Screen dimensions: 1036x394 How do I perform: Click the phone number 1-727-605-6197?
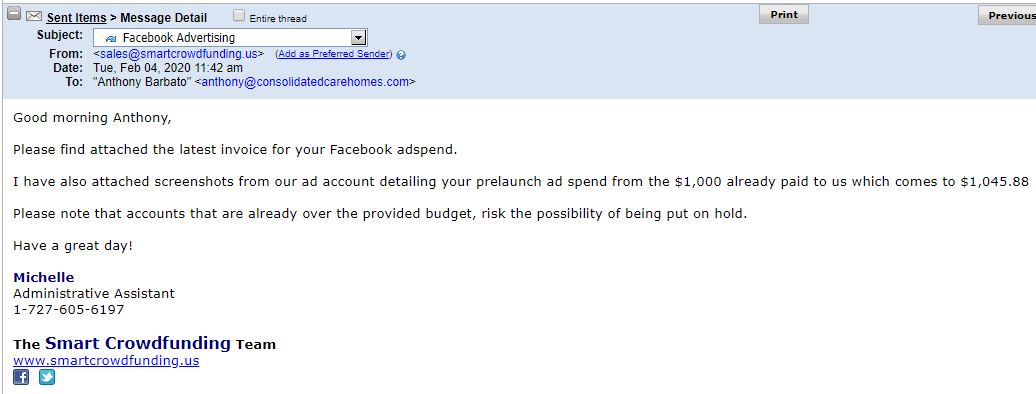click(x=69, y=309)
